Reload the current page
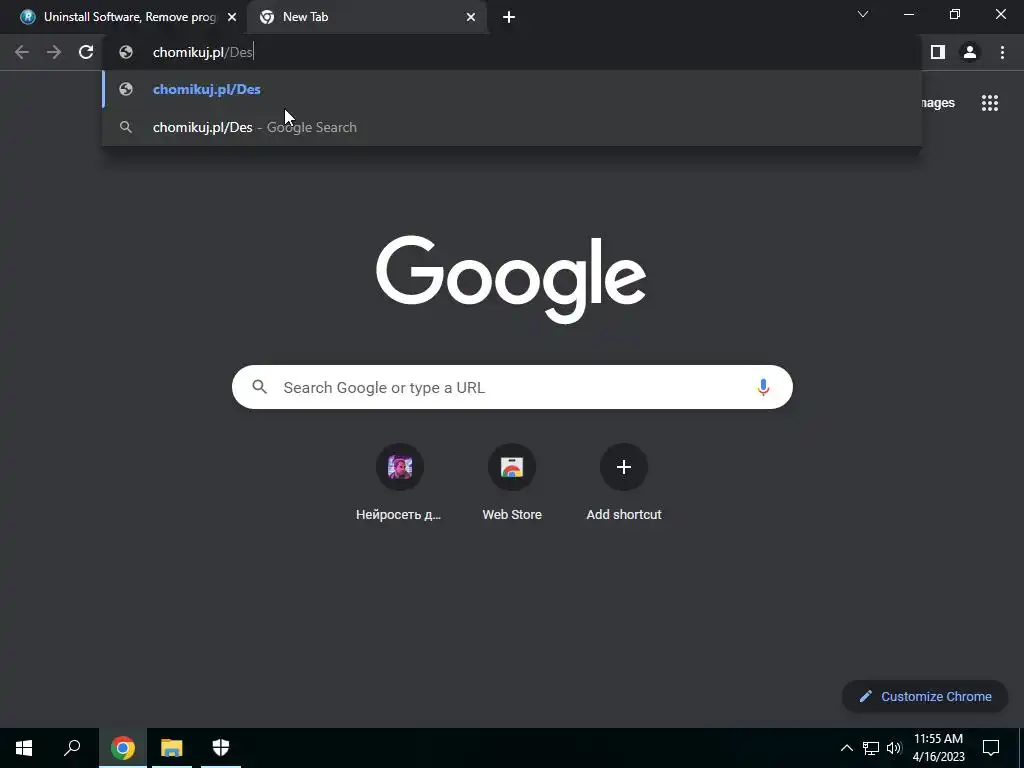The width and height of the screenshot is (1024, 768). pos(86,52)
